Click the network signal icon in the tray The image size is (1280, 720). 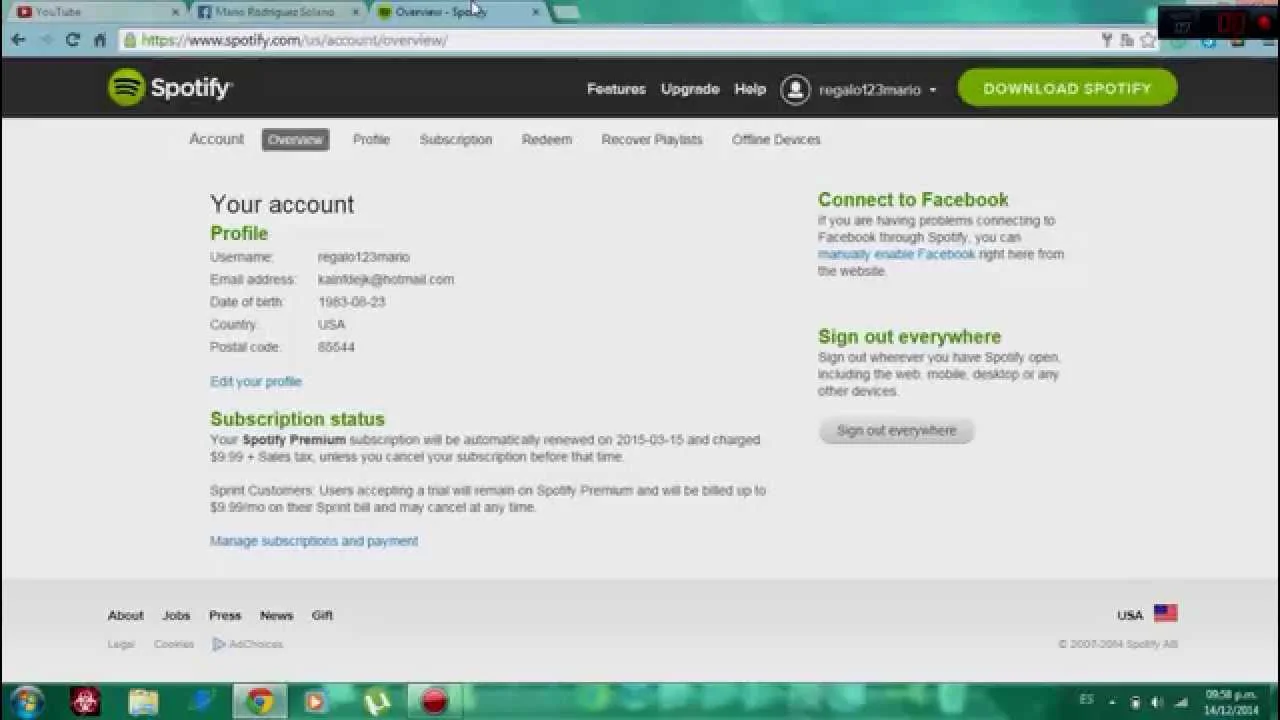click(x=1181, y=702)
